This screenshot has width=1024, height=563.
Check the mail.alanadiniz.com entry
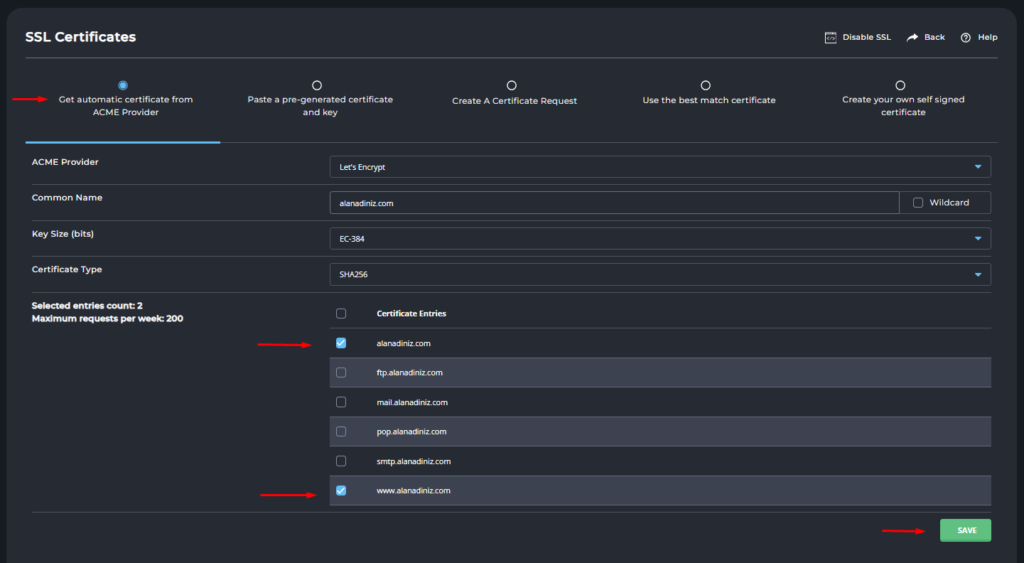coord(341,402)
